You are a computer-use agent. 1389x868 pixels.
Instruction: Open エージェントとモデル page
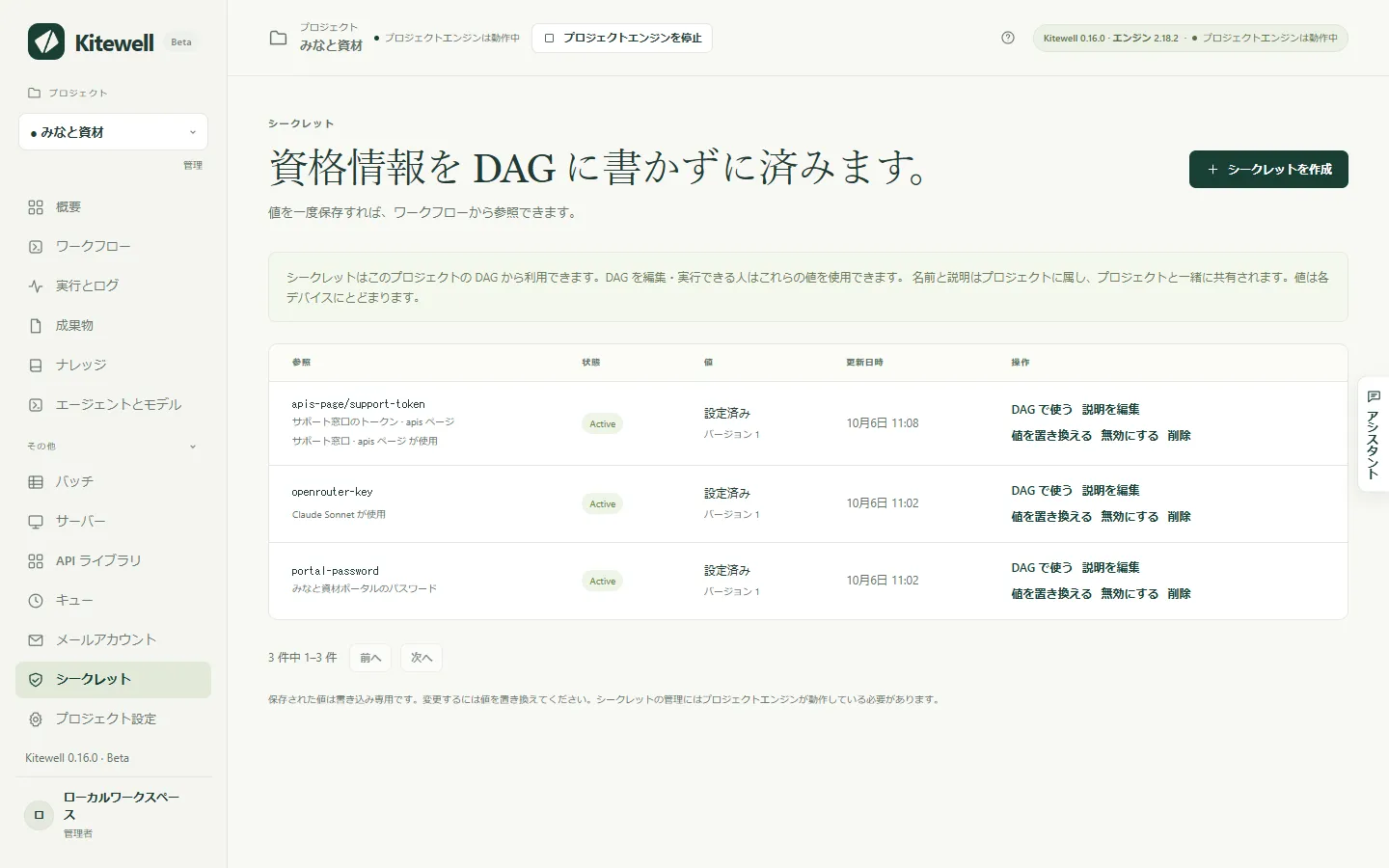(x=113, y=405)
